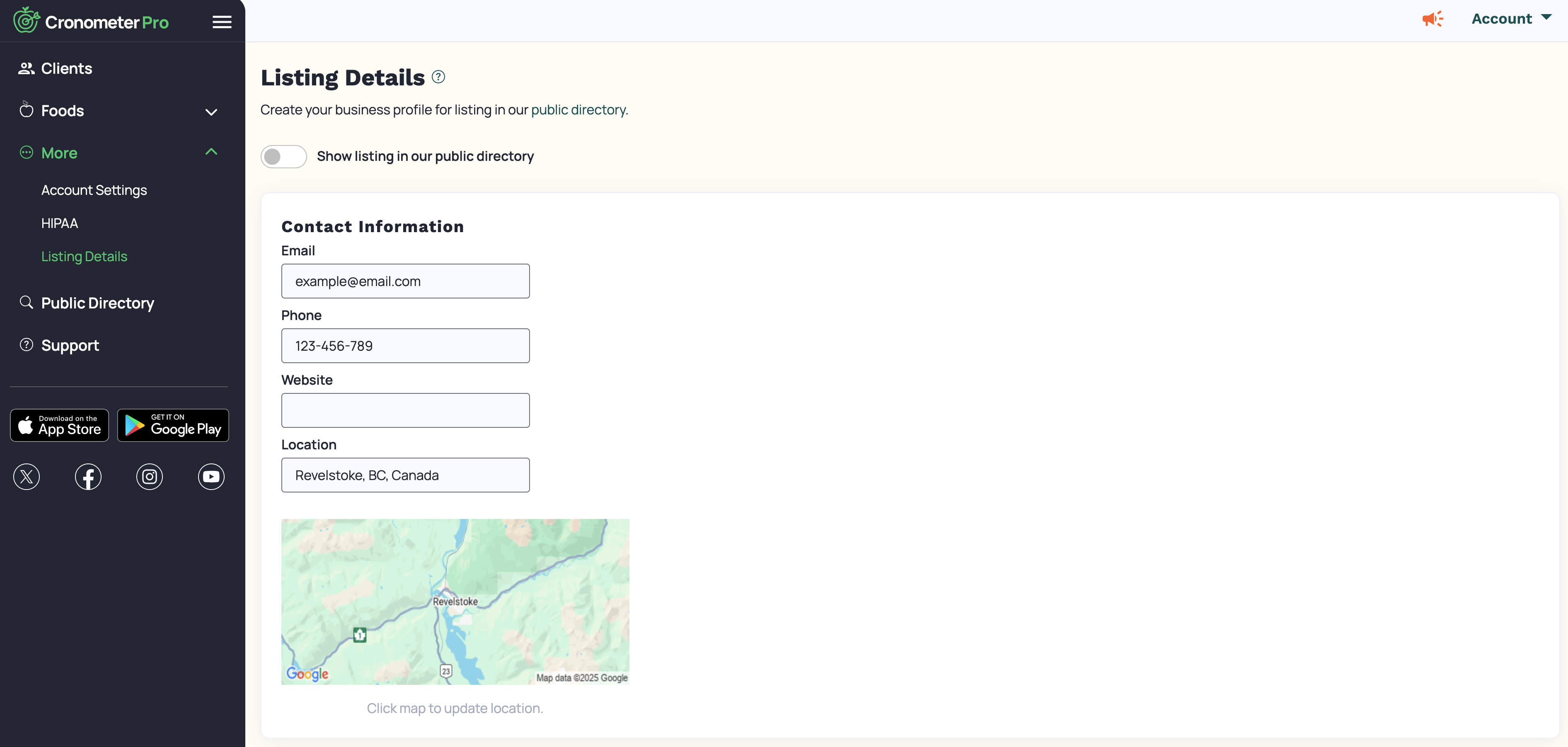Screen dimensions: 1568x747
Task: Select Listing Details in sidebar
Action: point(85,256)
